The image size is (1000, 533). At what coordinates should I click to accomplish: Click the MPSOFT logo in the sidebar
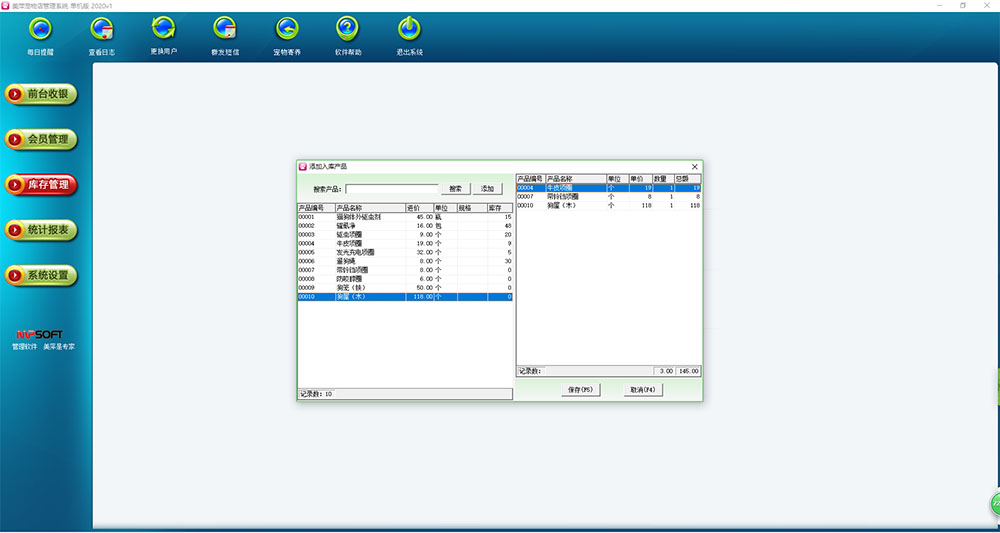[x=42, y=334]
